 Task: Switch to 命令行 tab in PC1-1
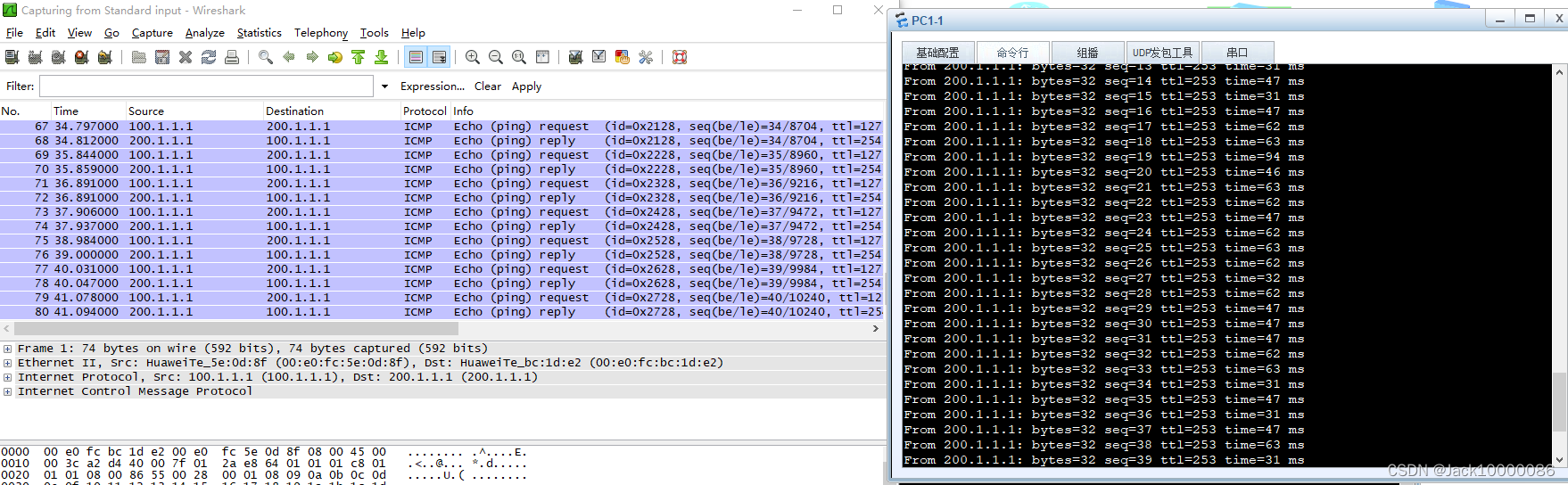tap(1013, 53)
